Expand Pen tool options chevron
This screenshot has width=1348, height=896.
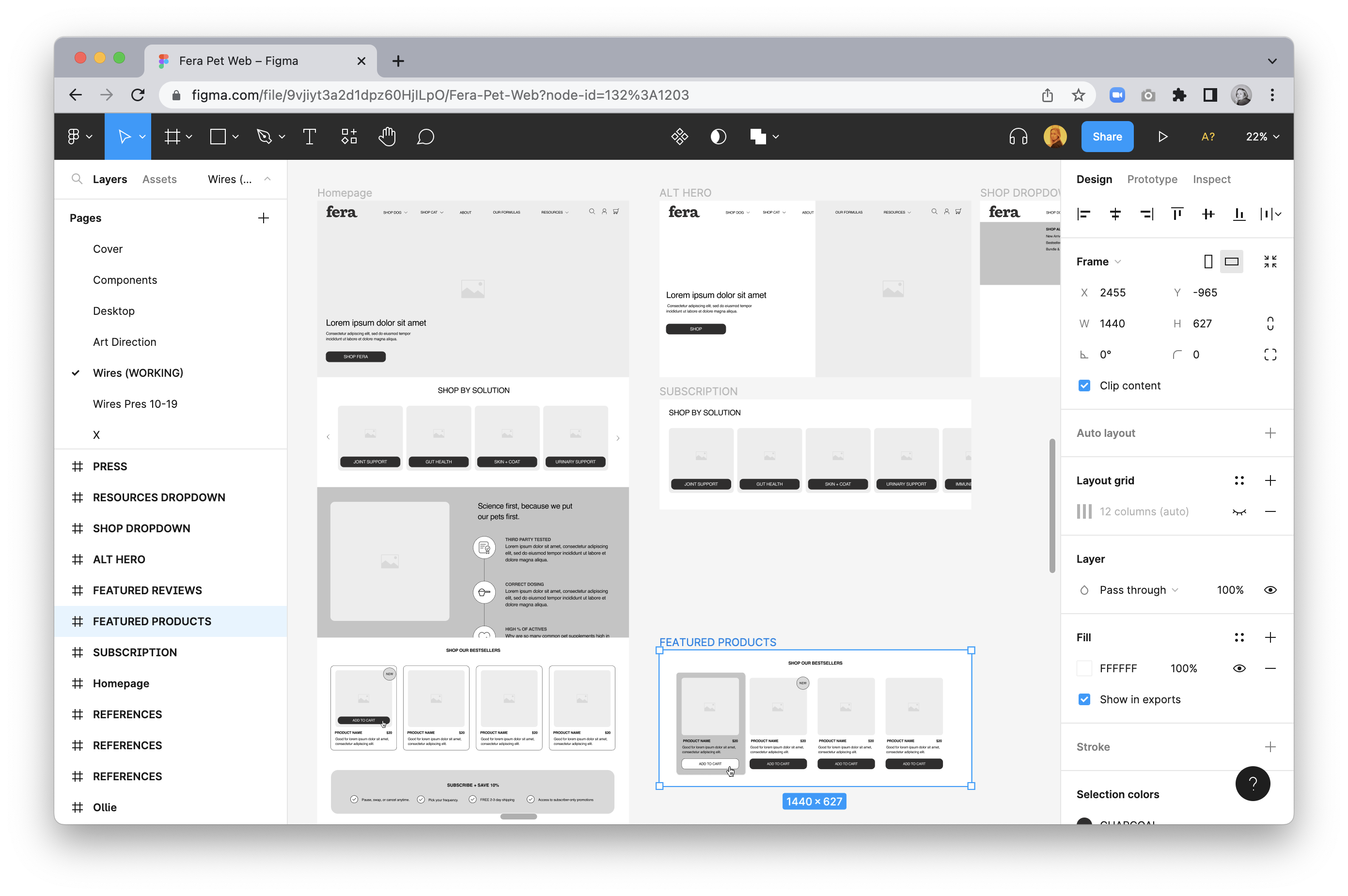281,137
